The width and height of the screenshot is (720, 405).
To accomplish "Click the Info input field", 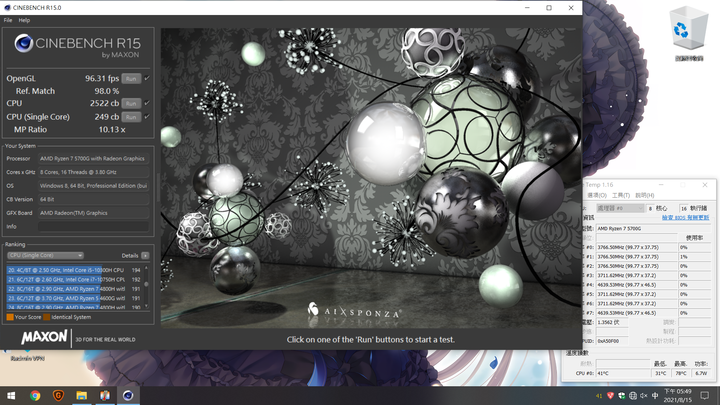I will point(93,226).
